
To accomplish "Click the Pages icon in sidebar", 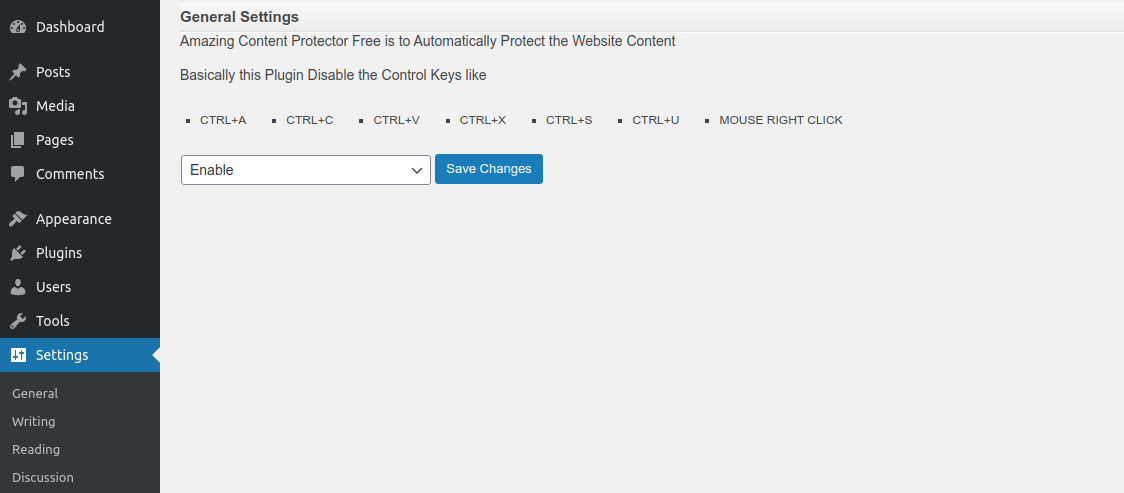I will click(x=18, y=140).
